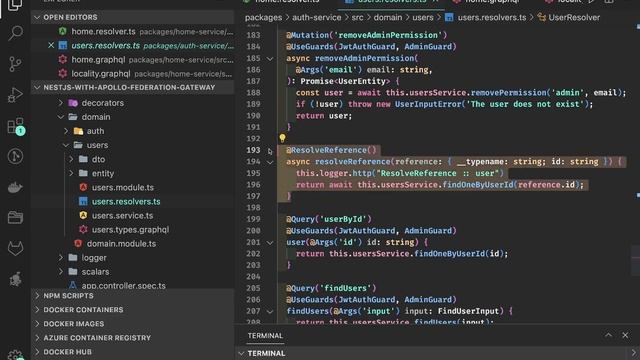Click the lightbulb quick fix icon
Viewport: 640px width, 360px height.
(282, 138)
